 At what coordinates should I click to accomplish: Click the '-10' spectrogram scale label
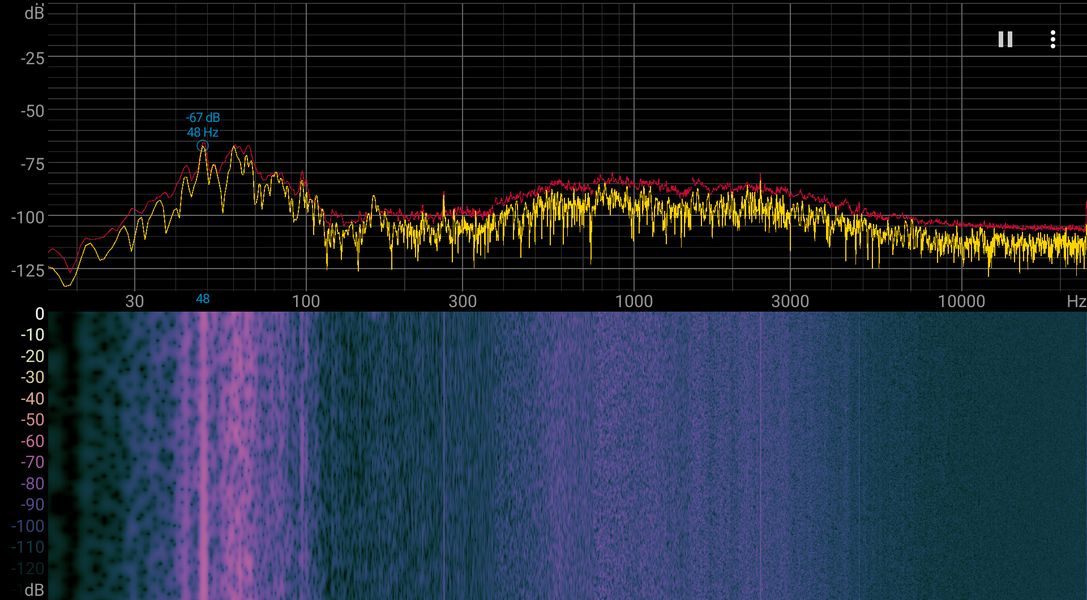pyautogui.click(x=33, y=335)
